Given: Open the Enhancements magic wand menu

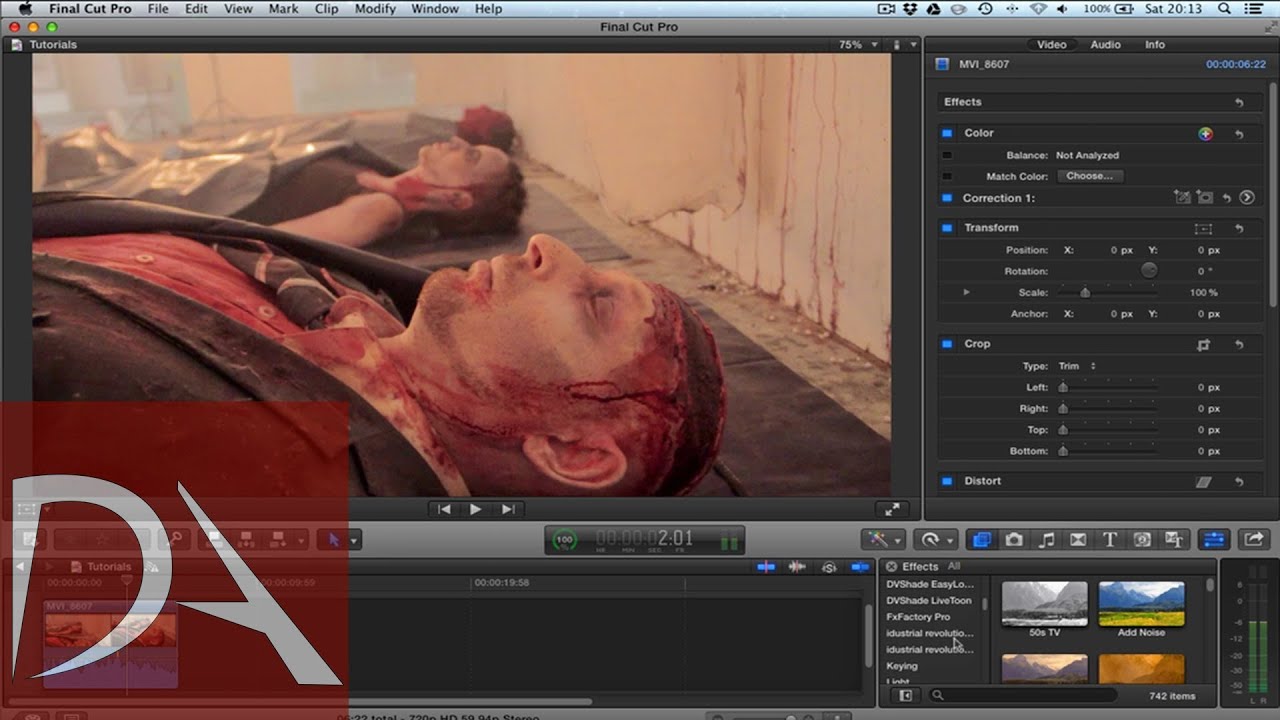Looking at the screenshot, I should [x=883, y=539].
